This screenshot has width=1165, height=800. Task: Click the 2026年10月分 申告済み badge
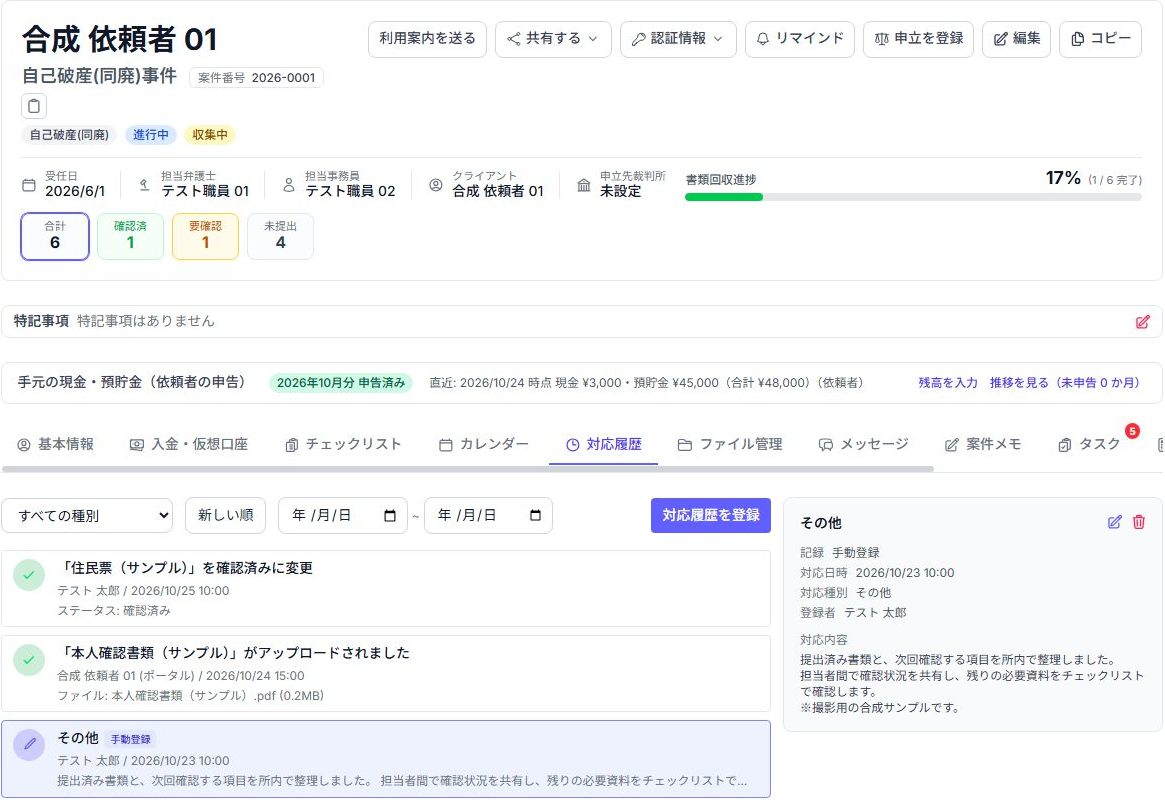click(x=341, y=383)
